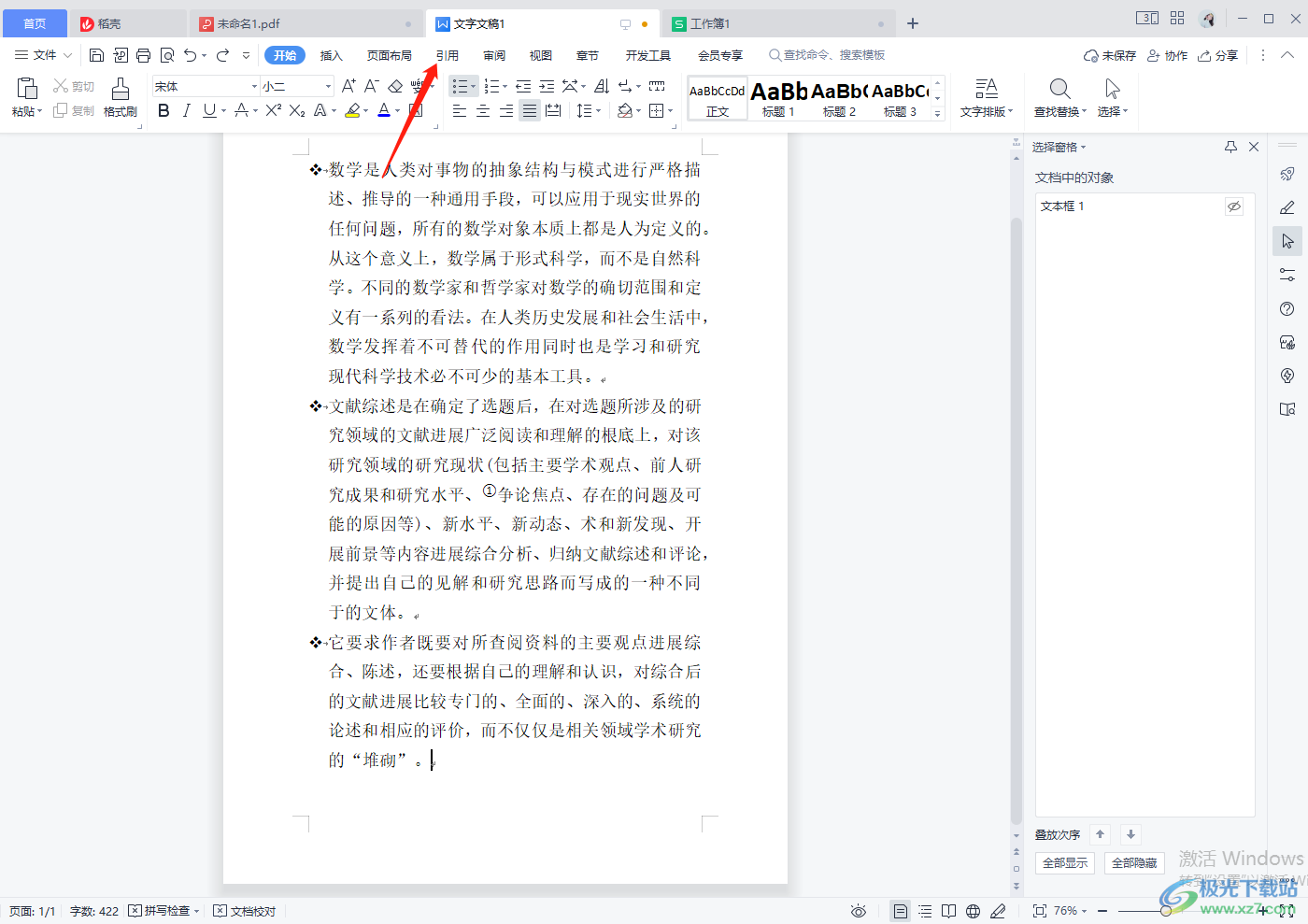Viewport: 1308px width, 924px height.
Task: Toggle justified alignment
Action: (530, 110)
